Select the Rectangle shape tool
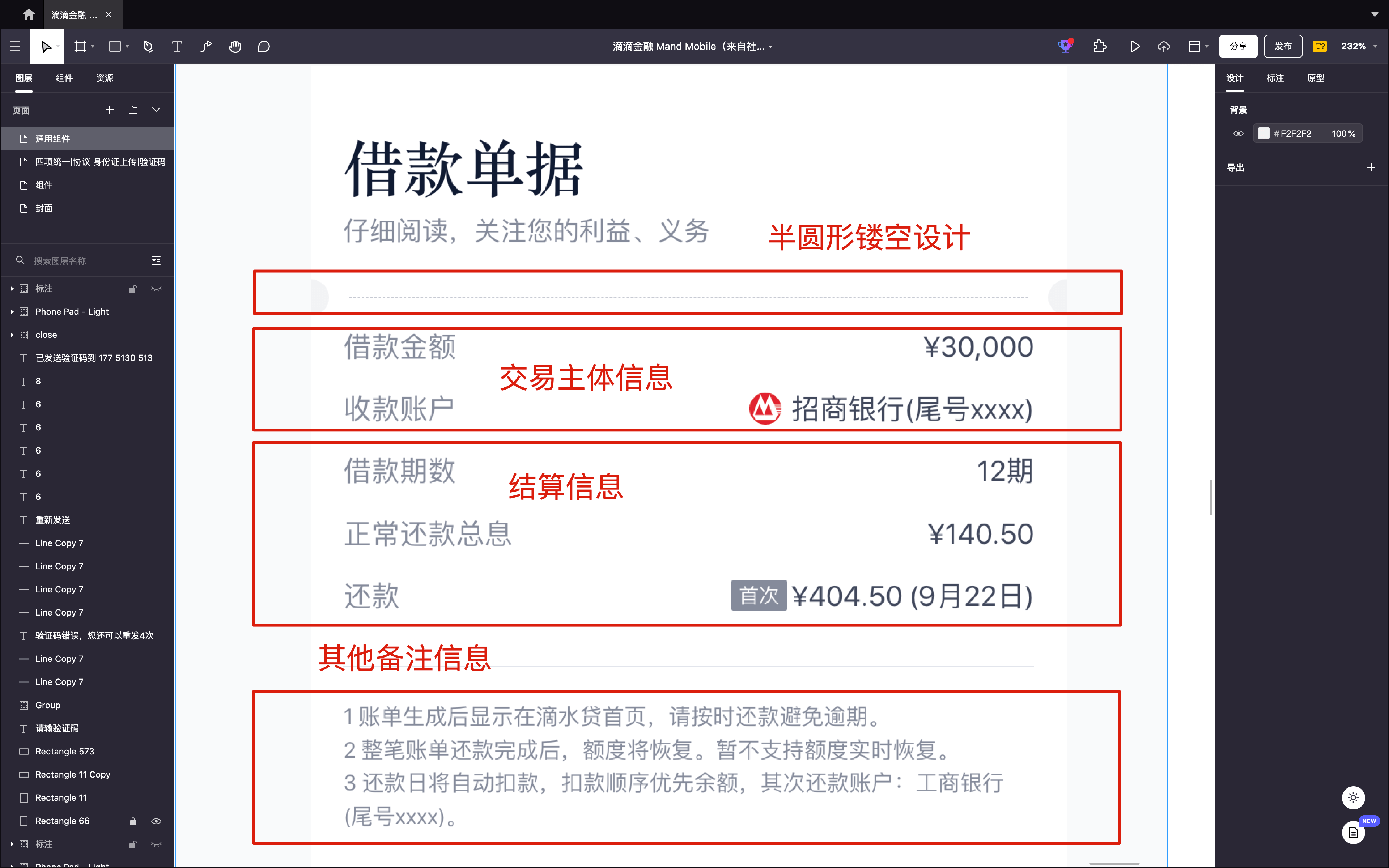Image resolution: width=1389 pixels, height=868 pixels. (115, 47)
